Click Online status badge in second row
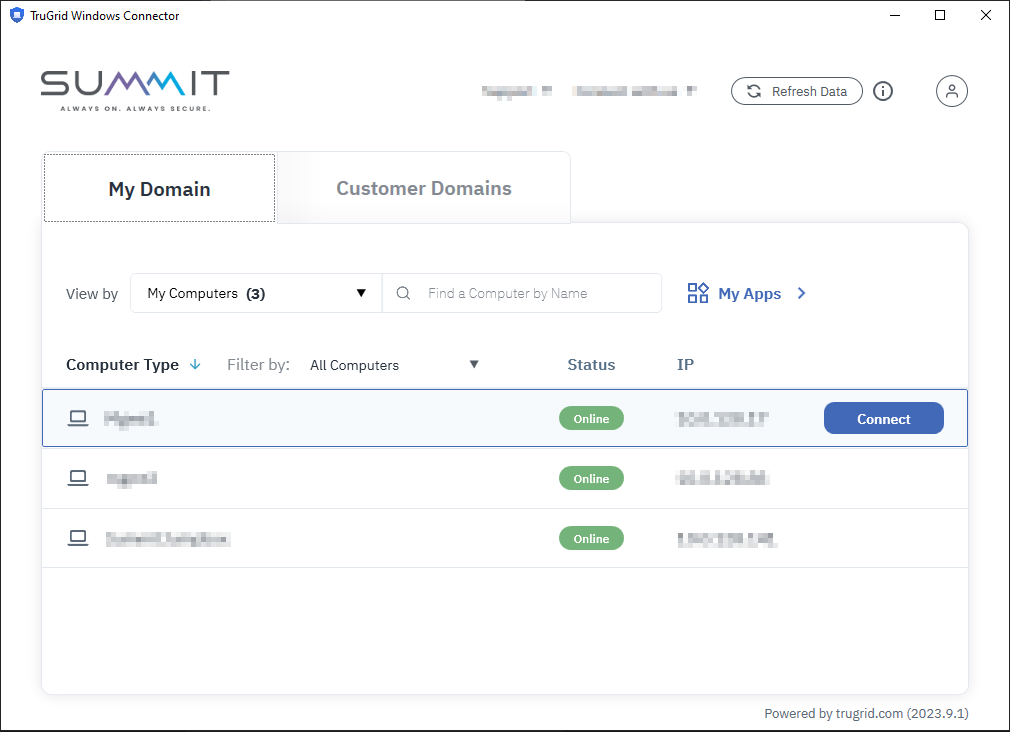Viewport: 1010px width, 732px height. tap(591, 479)
